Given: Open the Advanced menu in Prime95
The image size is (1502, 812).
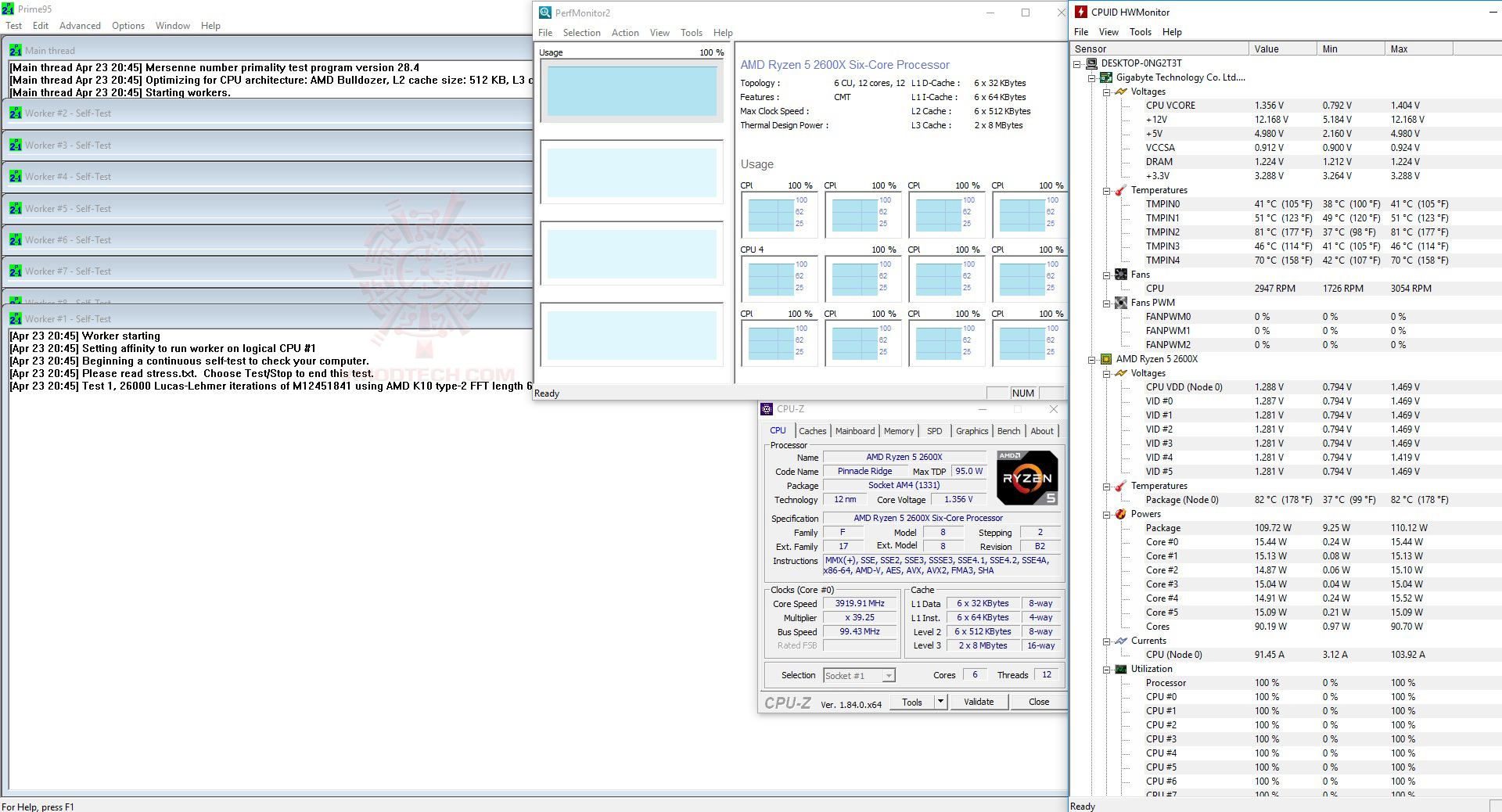Looking at the screenshot, I should [80, 26].
